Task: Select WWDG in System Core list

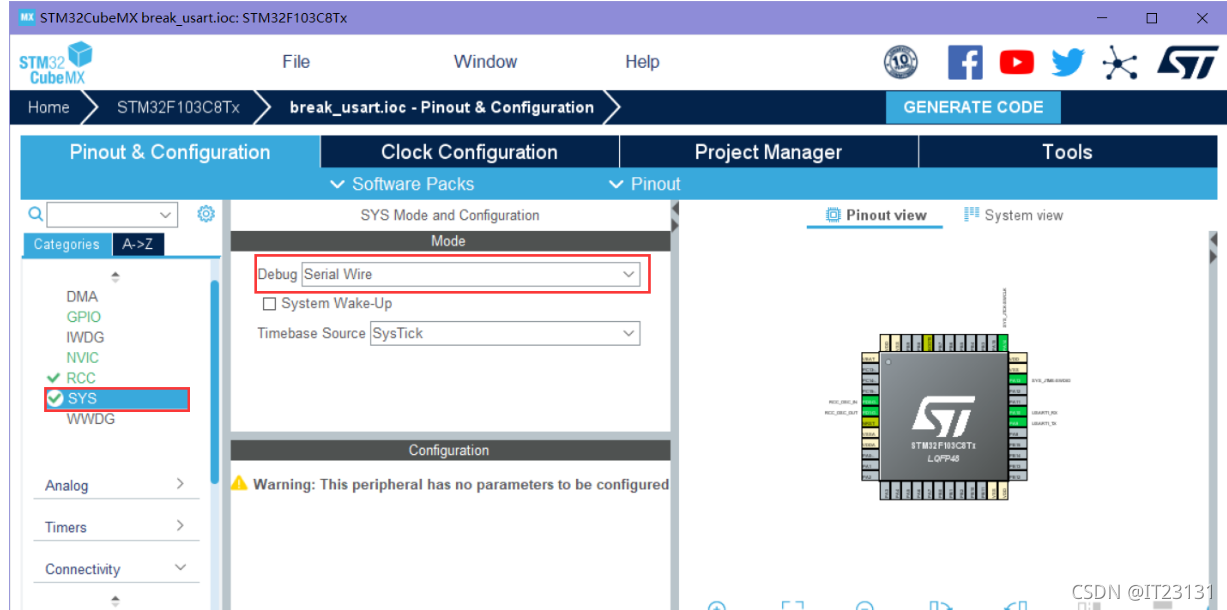Action: click(91, 419)
